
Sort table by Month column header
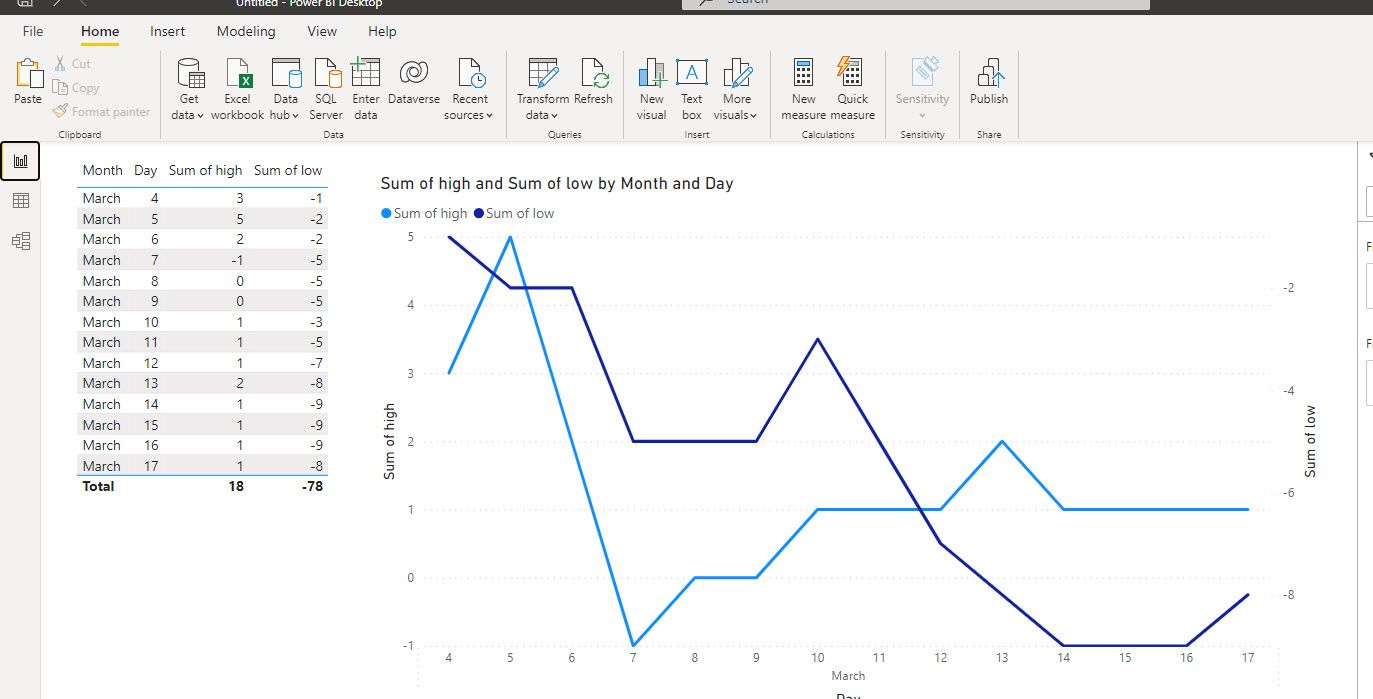pos(102,170)
